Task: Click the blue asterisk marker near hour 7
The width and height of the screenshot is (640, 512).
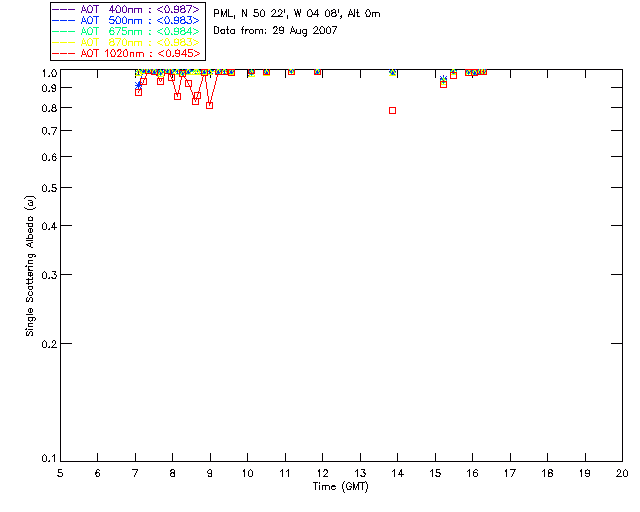Action: click(x=138, y=85)
